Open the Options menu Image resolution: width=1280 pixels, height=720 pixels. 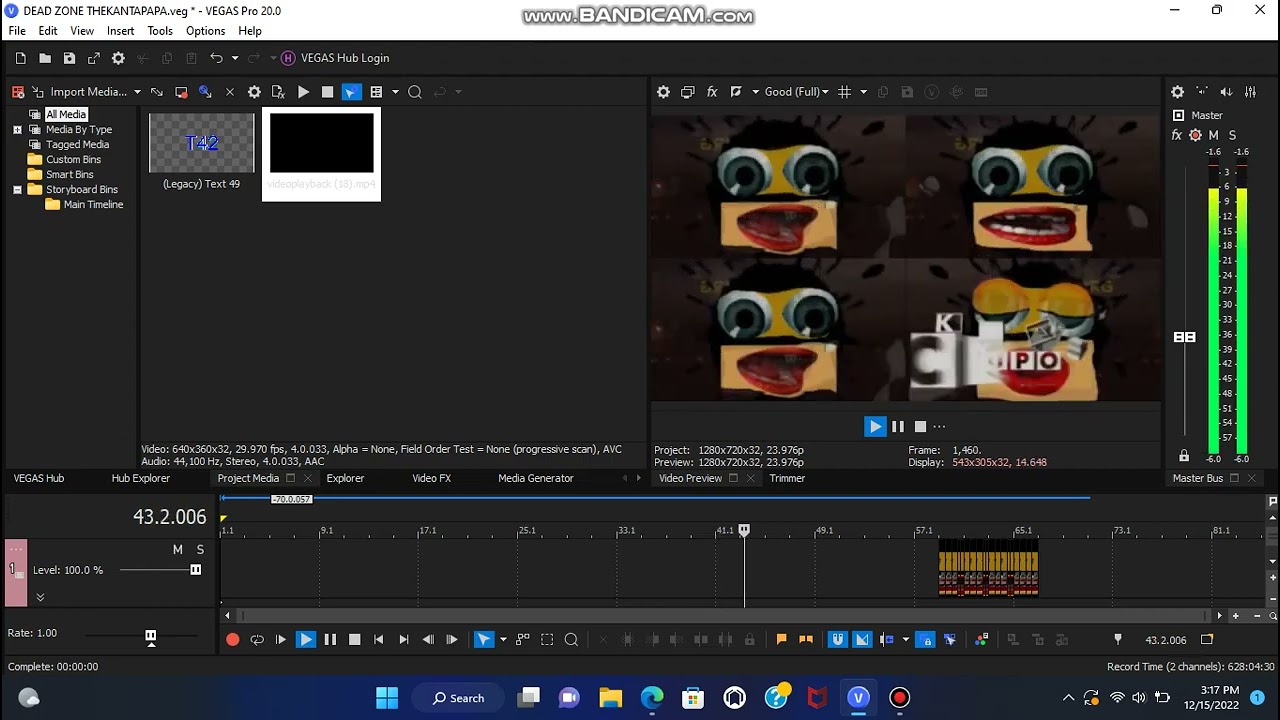205,31
